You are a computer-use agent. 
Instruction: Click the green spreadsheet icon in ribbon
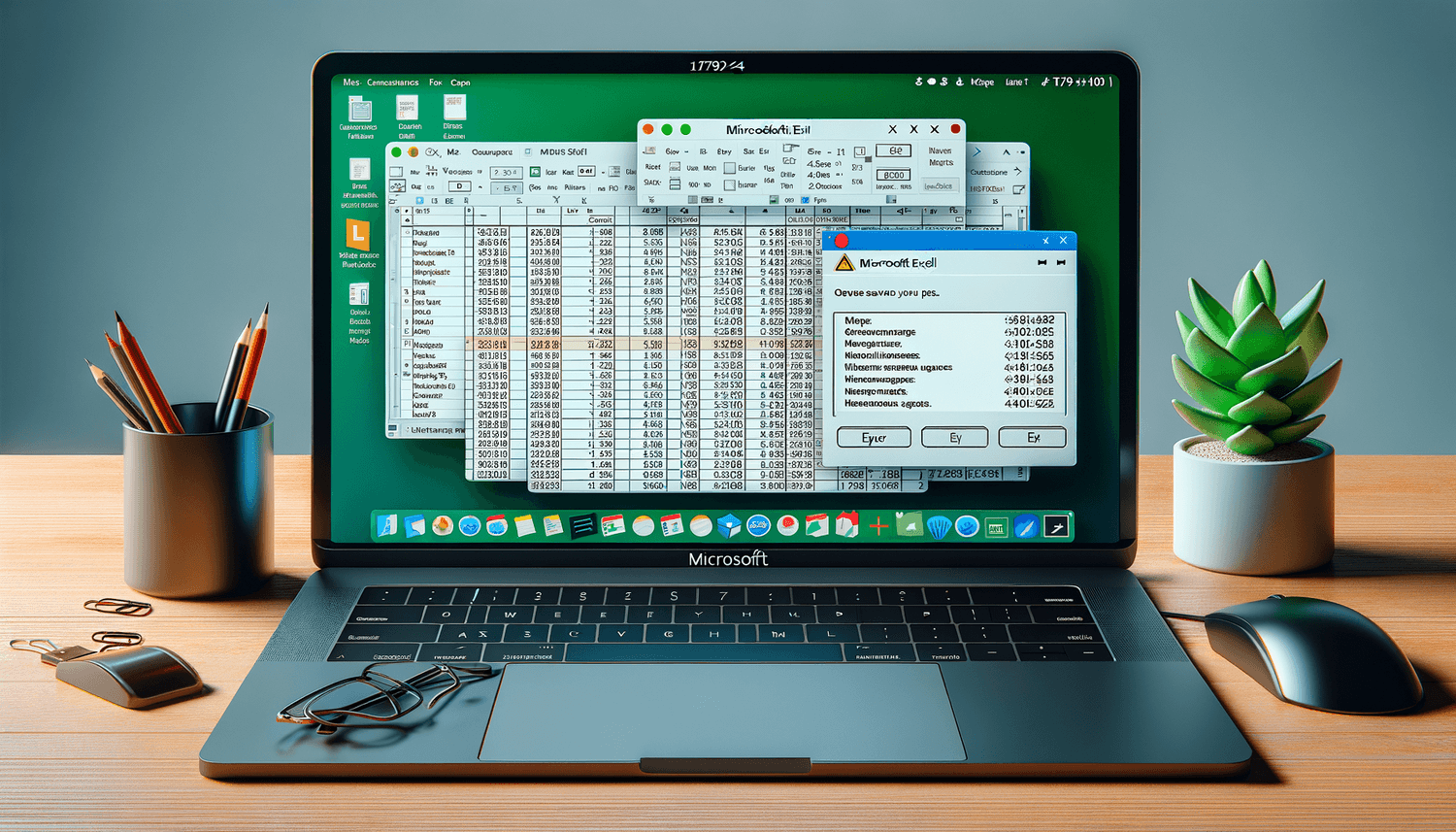pos(535,172)
